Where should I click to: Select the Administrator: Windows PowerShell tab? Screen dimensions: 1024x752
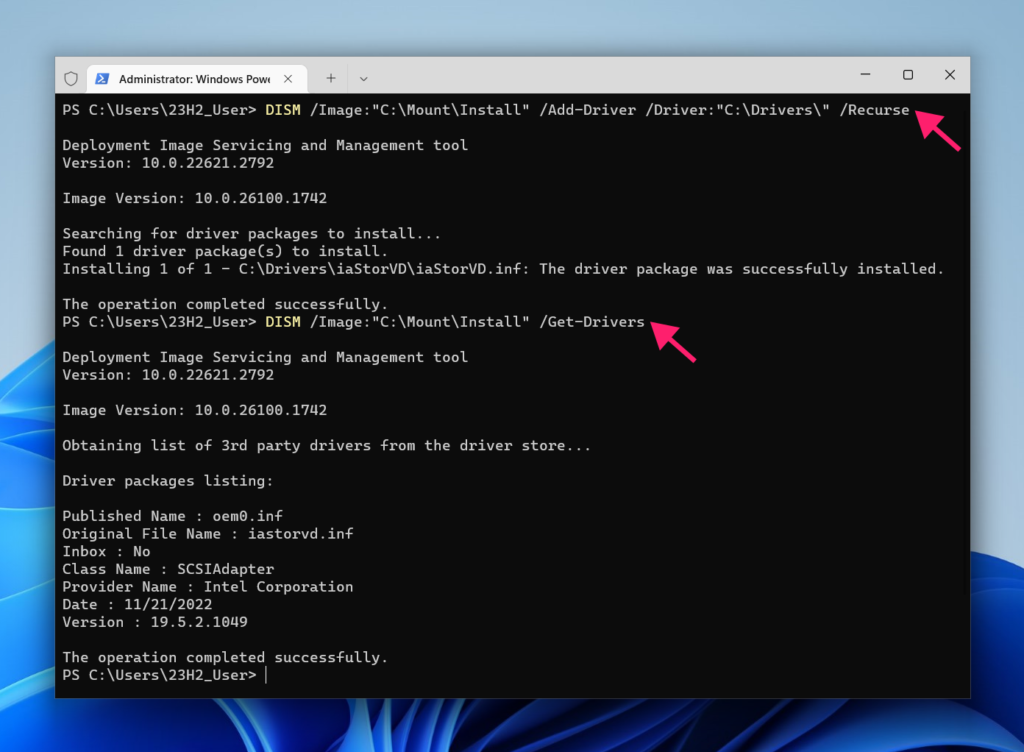click(197, 79)
